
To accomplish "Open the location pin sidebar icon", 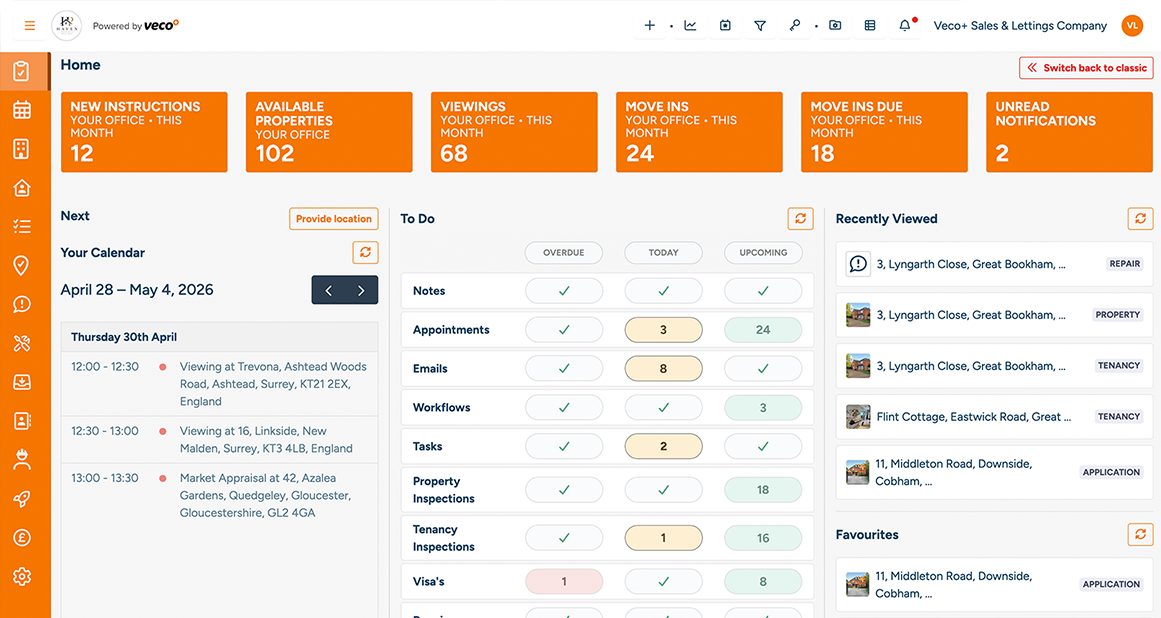I will coord(21,265).
